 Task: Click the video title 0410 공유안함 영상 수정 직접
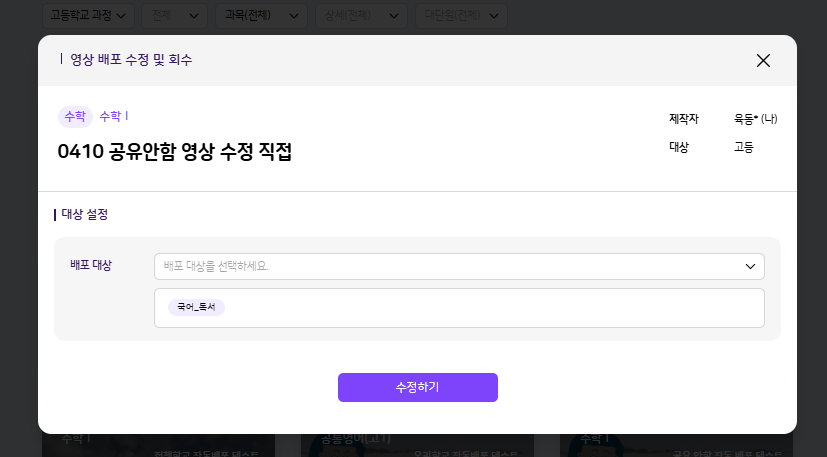(x=175, y=151)
